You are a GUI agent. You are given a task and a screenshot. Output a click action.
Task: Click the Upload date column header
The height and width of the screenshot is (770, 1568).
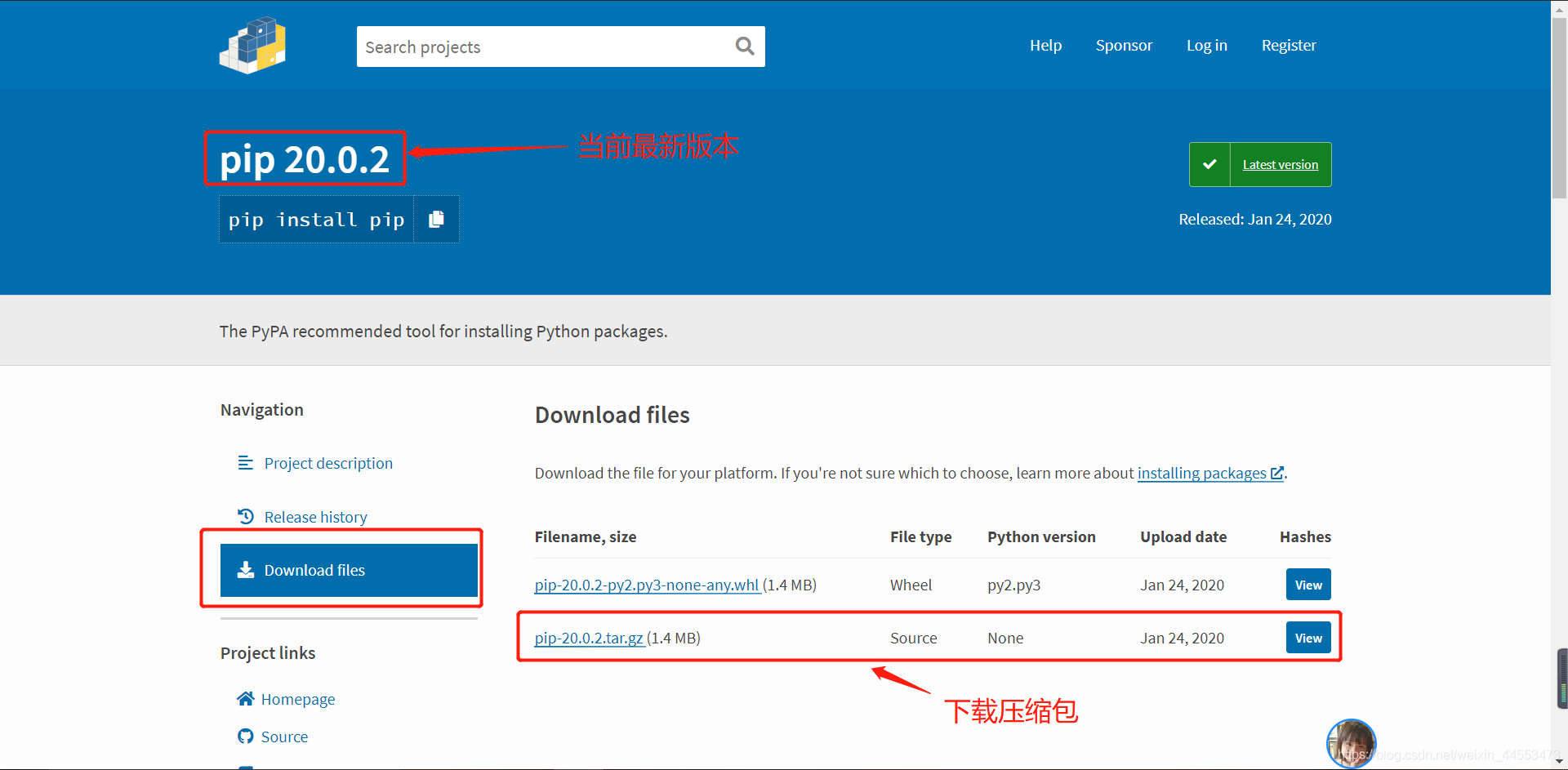tap(1183, 536)
